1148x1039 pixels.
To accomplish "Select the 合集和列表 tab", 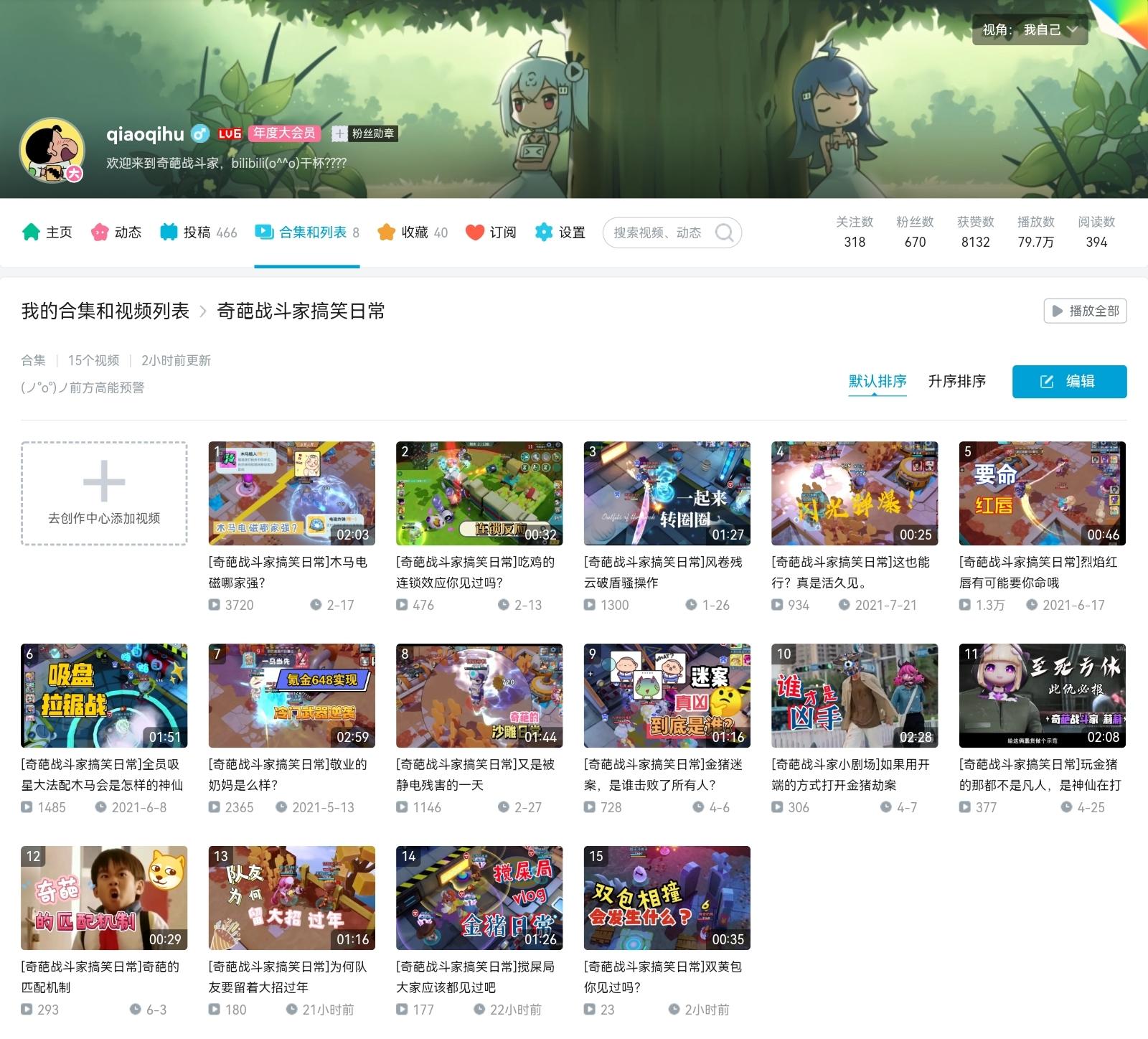I will (x=307, y=232).
